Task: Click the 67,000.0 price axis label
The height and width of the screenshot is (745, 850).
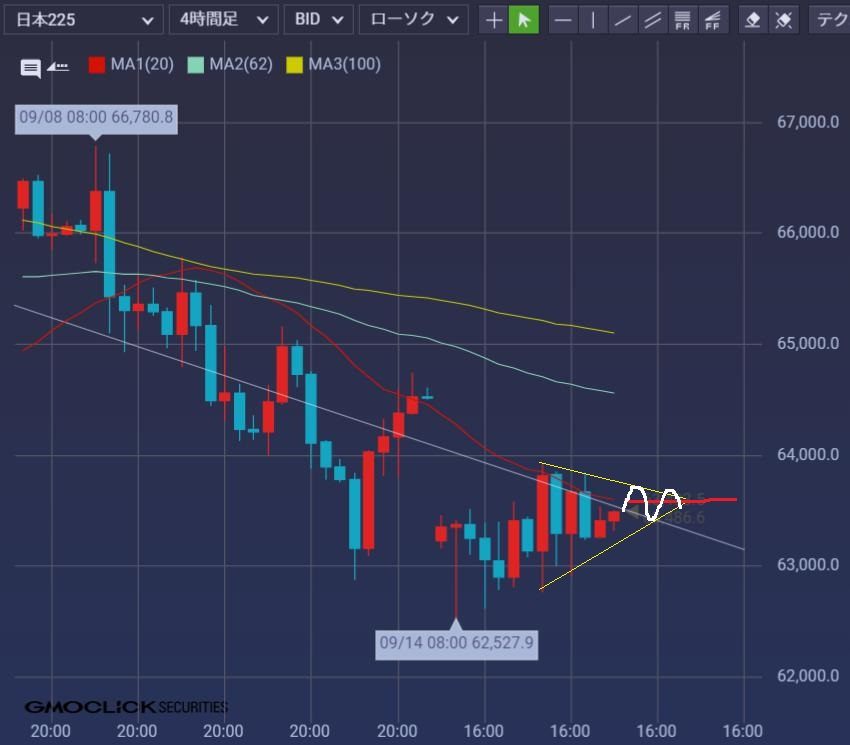Action: pos(808,122)
